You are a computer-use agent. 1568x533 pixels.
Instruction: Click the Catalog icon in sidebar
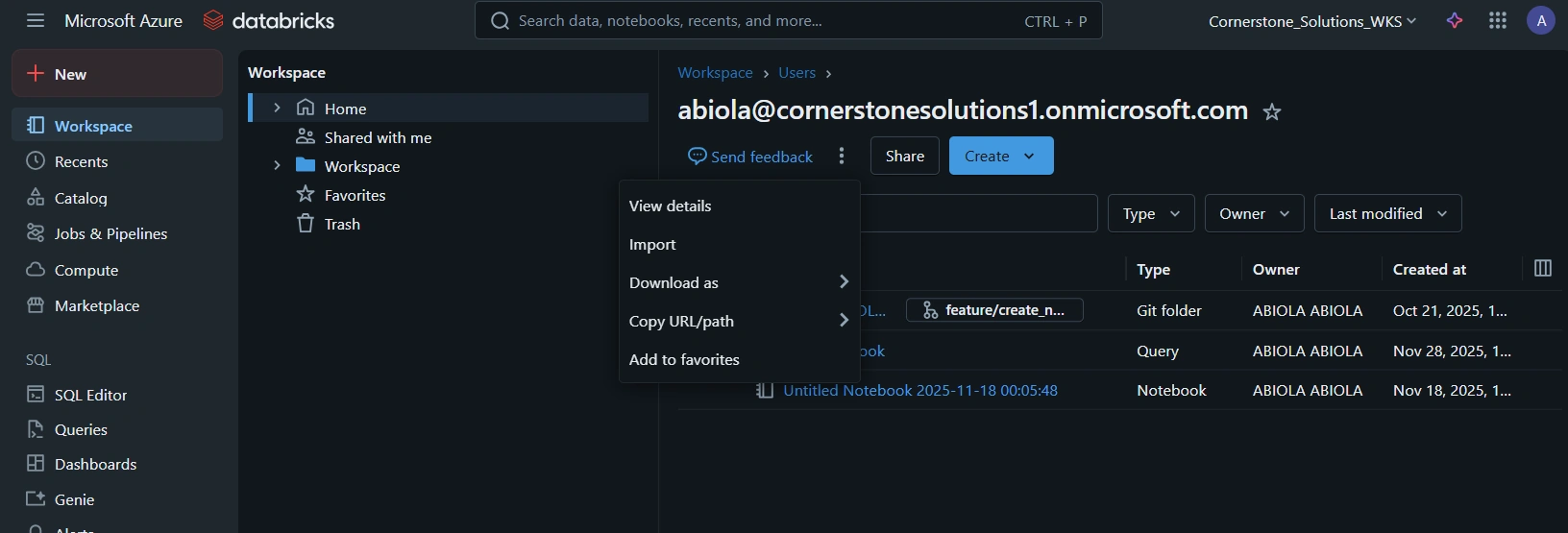36,197
